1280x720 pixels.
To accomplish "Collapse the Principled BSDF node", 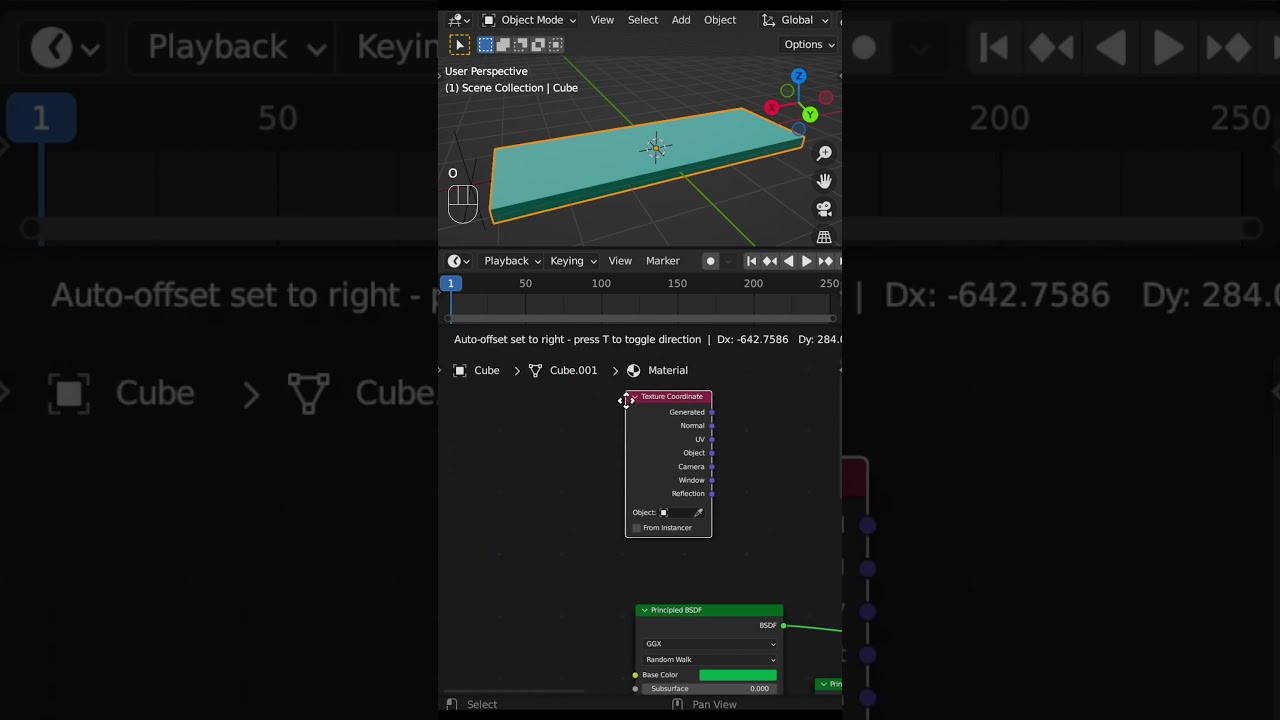I will pos(644,610).
